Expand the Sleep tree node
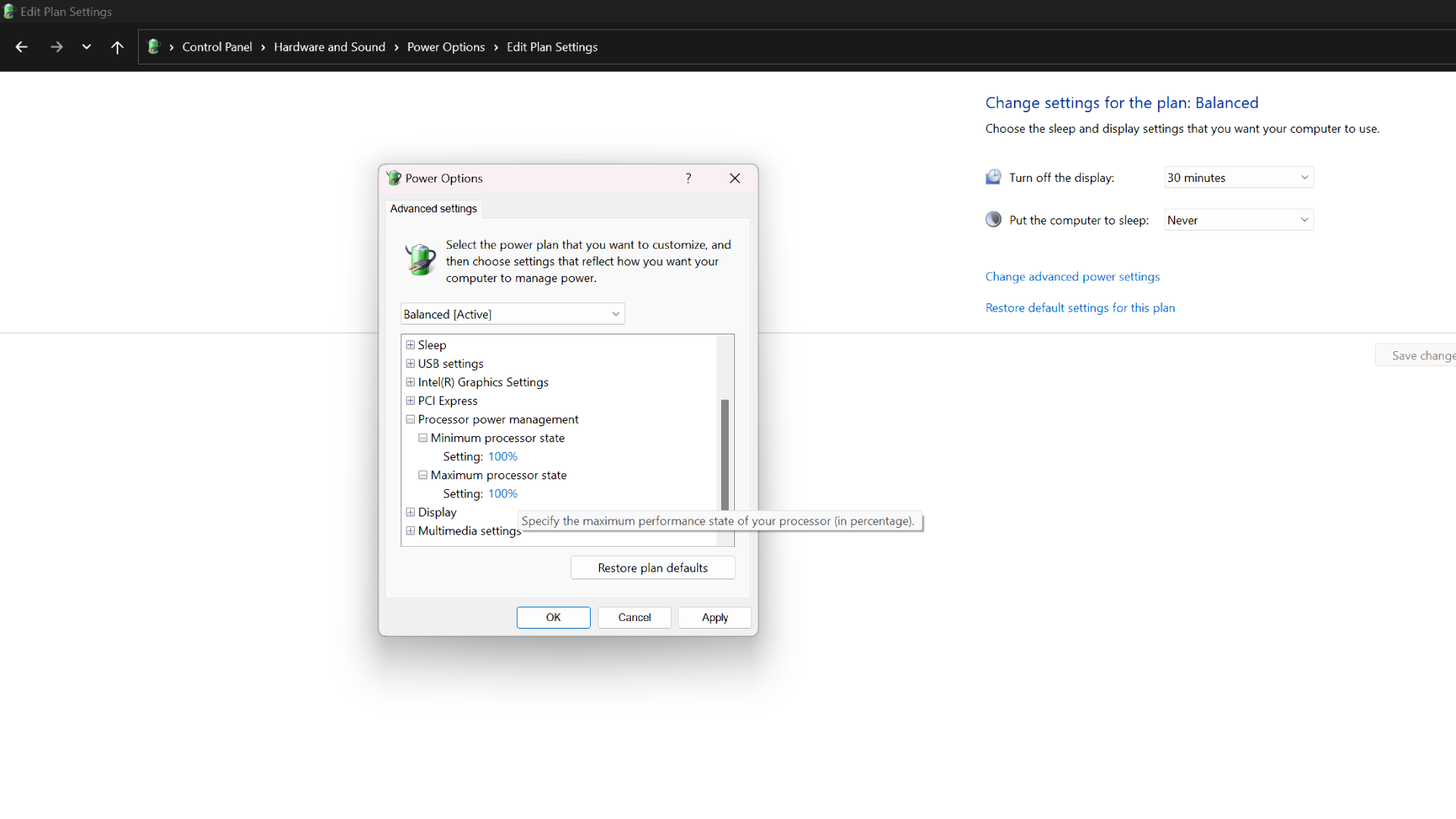This screenshot has width=1456, height=819. [410, 345]
